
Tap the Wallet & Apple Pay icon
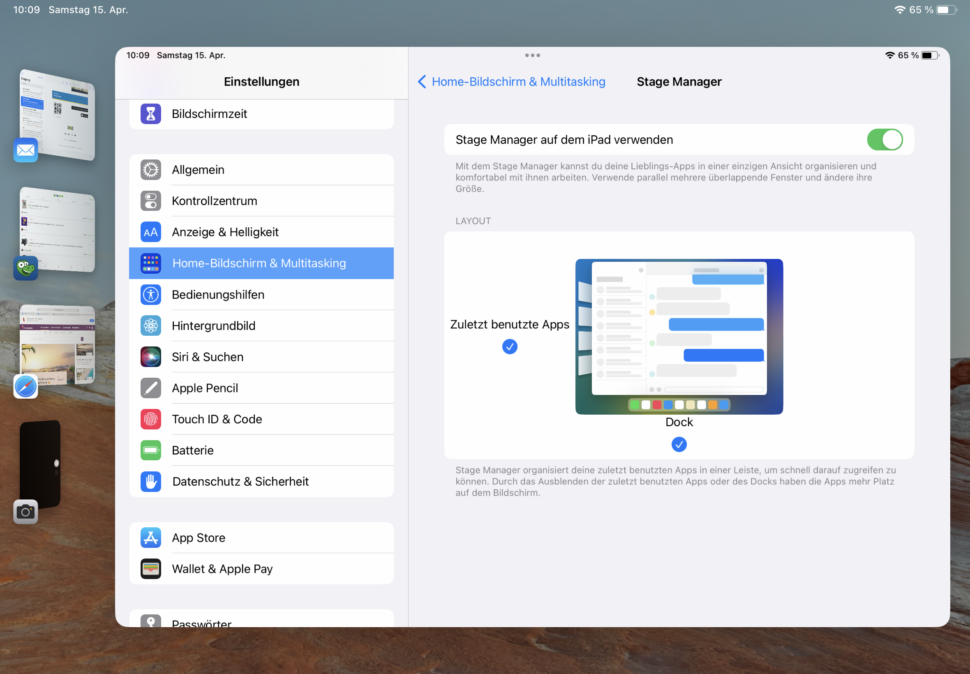pos(150,569)
